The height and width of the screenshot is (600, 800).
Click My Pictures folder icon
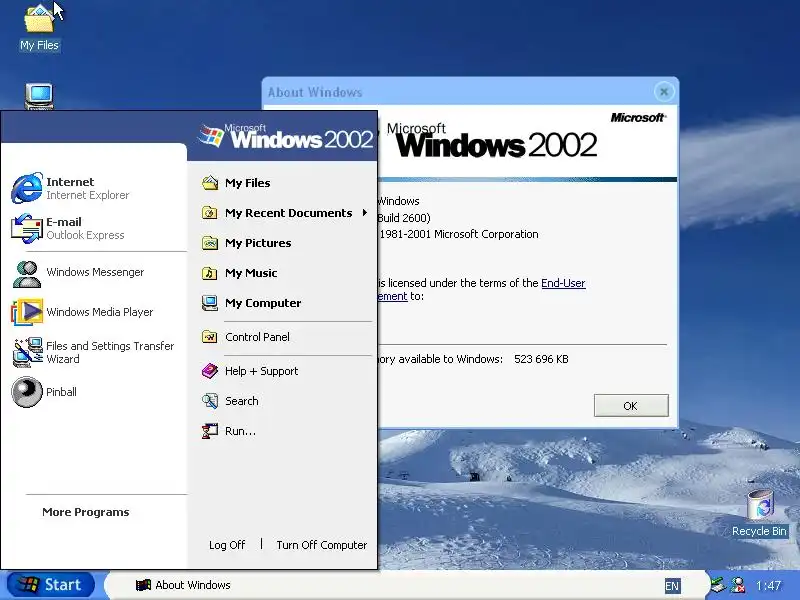[x=210, y=243]
